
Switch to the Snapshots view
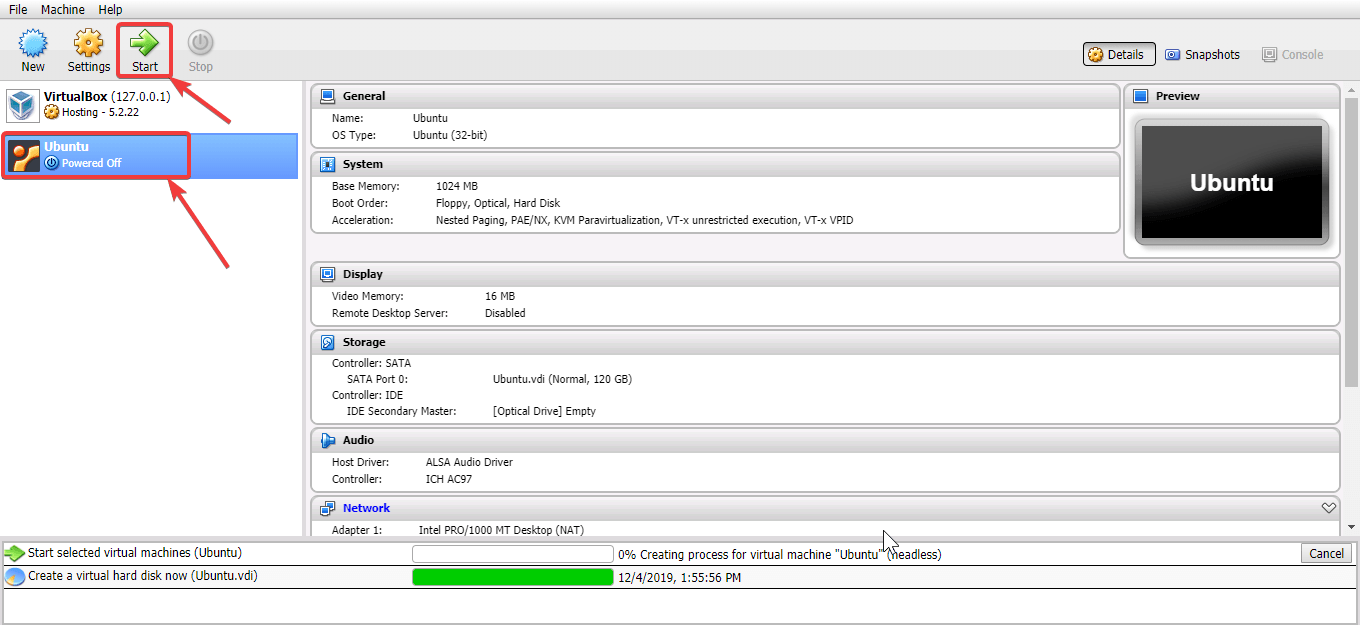1202,54
